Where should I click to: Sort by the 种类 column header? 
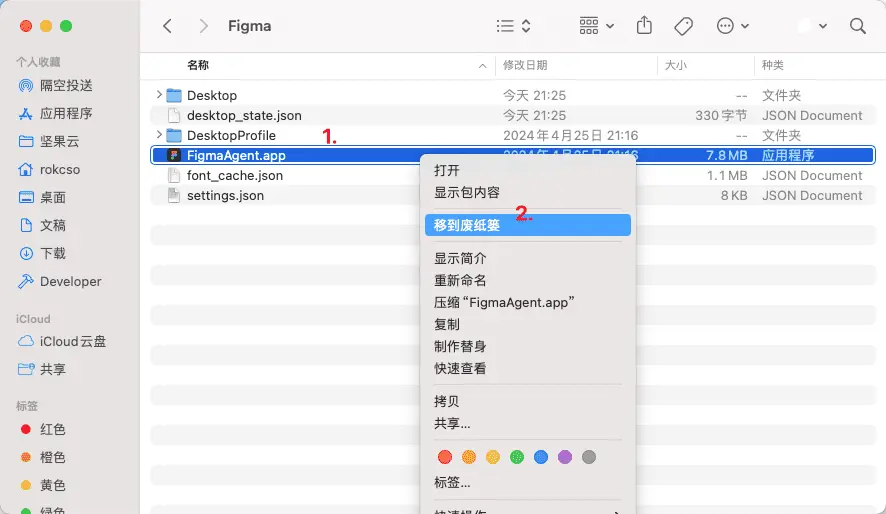tap(772, 65)
